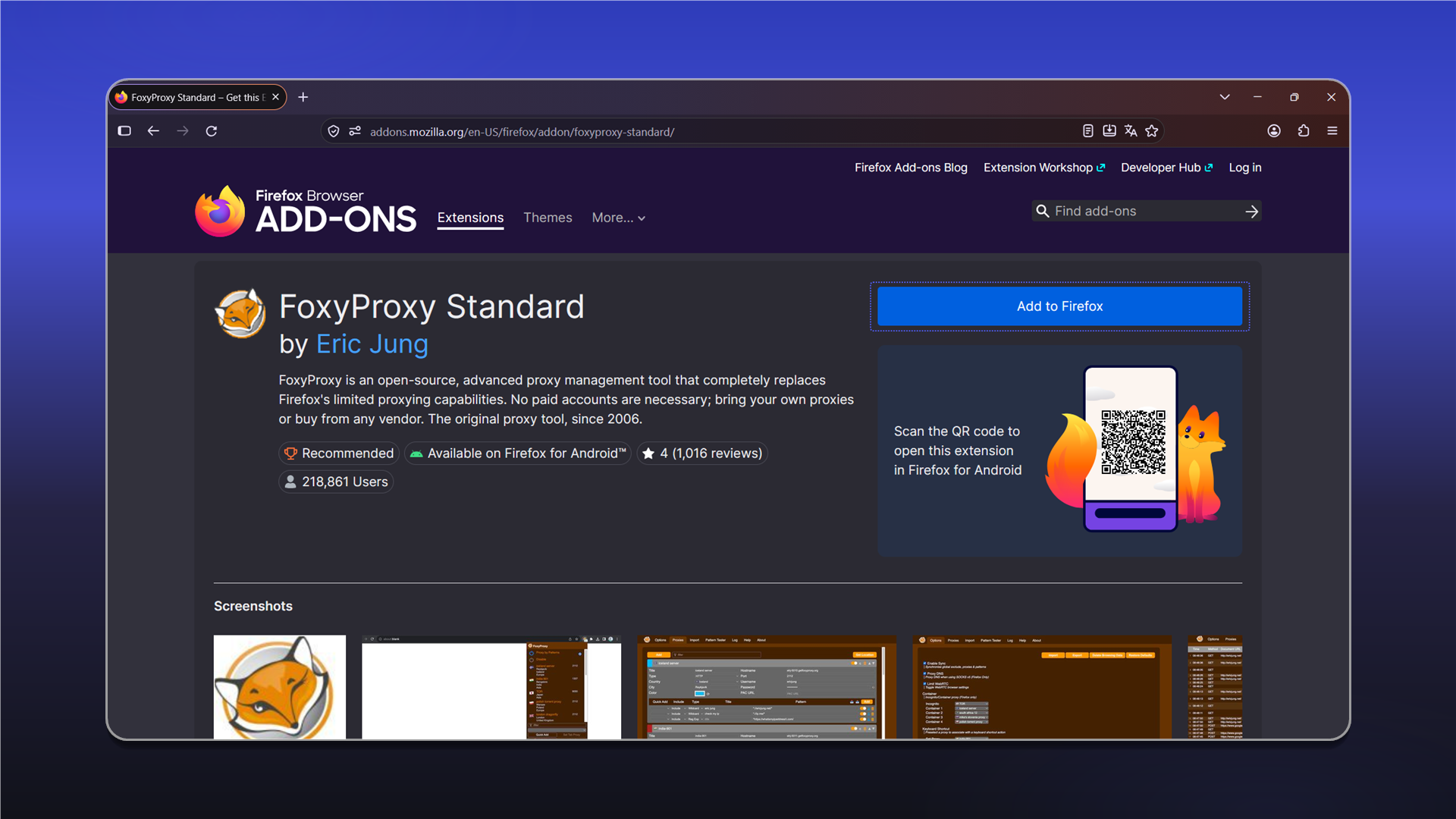The image size is (1456, 819).
Task: Click the save to Pocket icon
Action: [x=1109, y=131]
